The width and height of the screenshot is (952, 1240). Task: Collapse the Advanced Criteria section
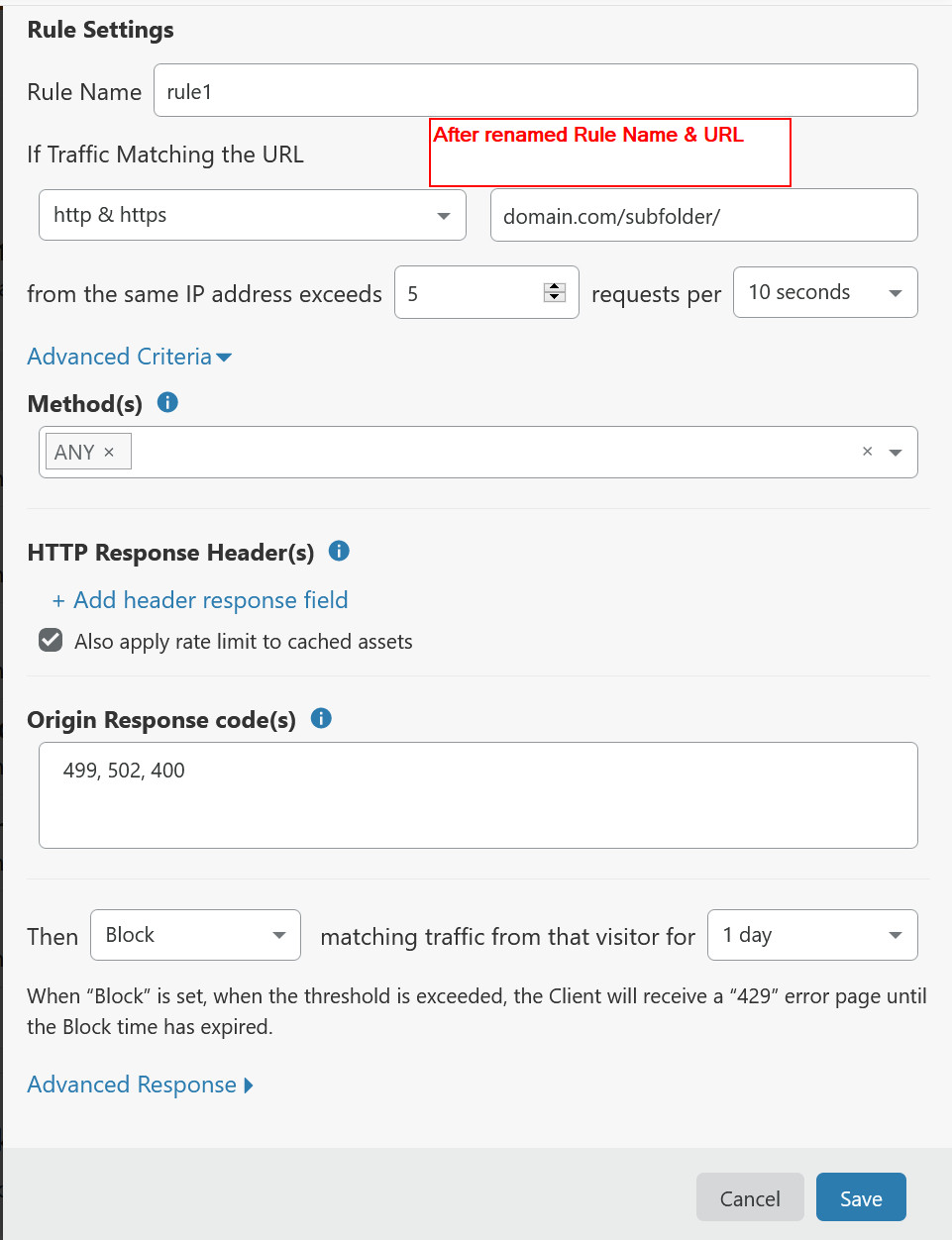click(129, 357)
